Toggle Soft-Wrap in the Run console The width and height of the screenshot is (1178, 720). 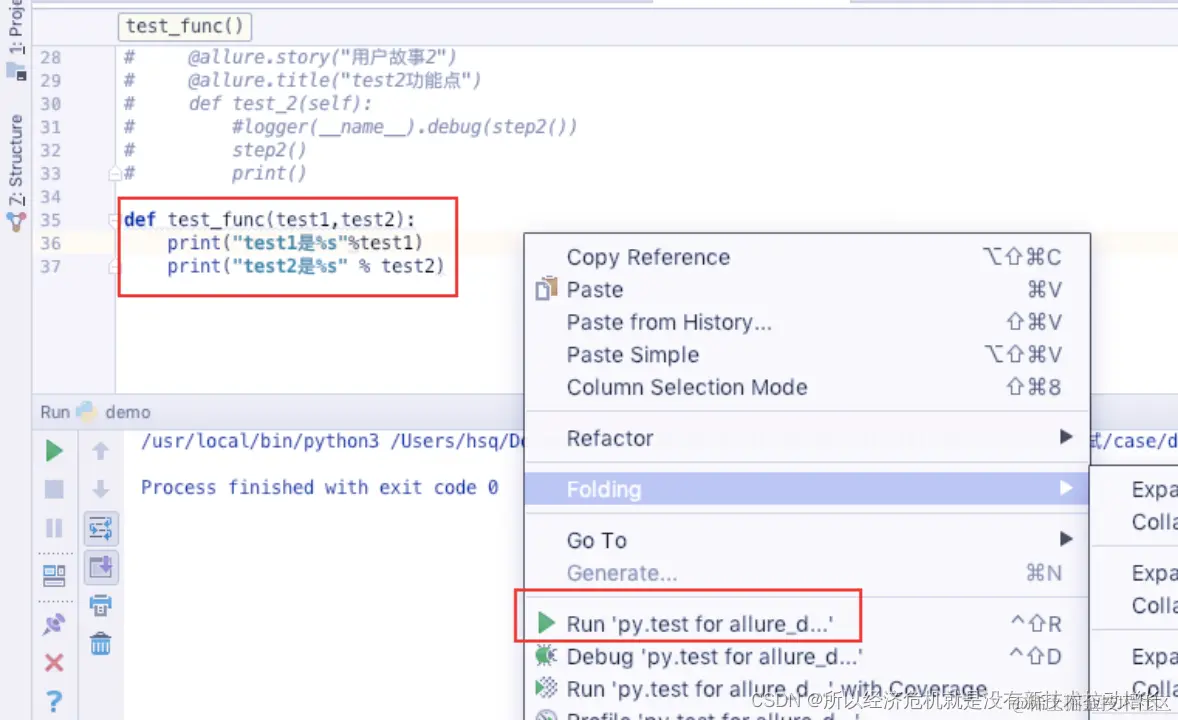point(101,528)
